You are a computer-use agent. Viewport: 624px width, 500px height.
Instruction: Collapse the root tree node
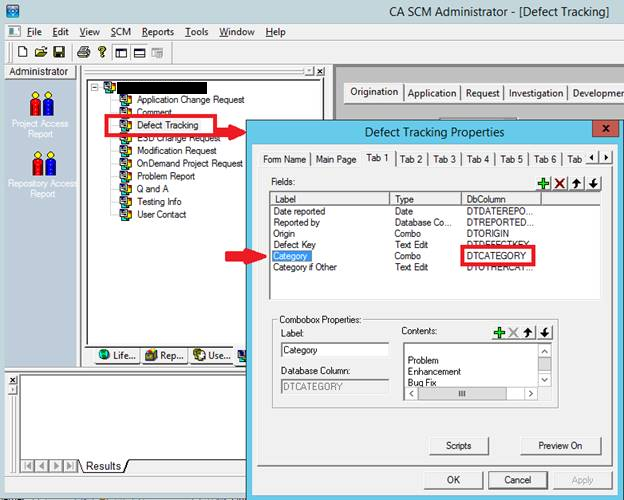point(94,87)
